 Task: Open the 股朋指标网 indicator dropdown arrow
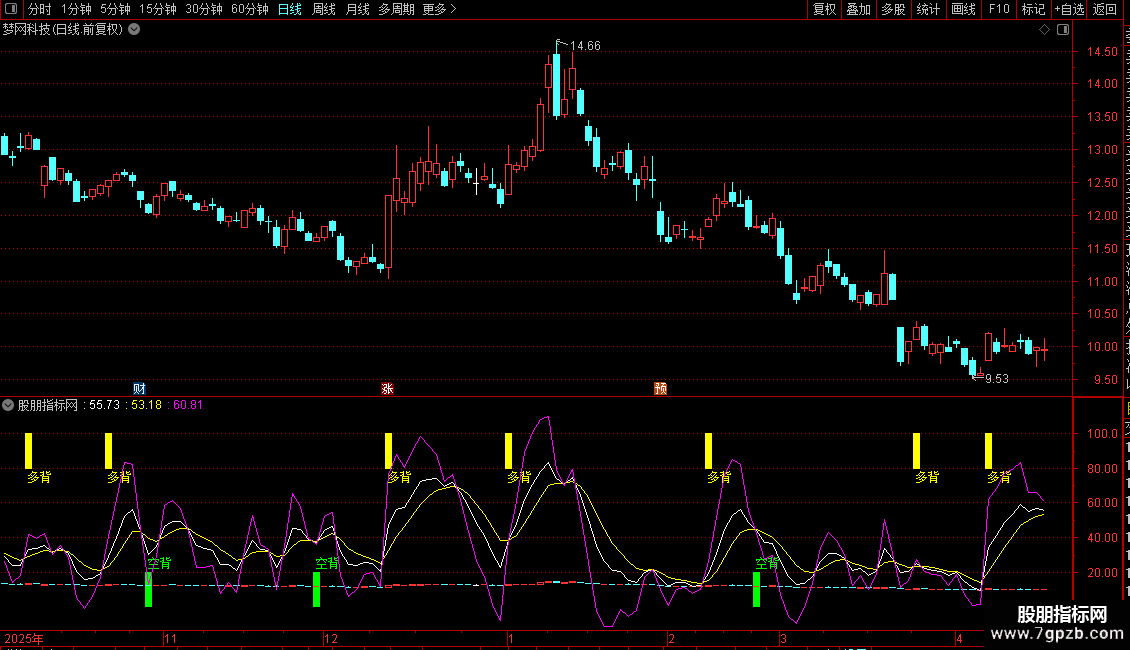[8, 405]
